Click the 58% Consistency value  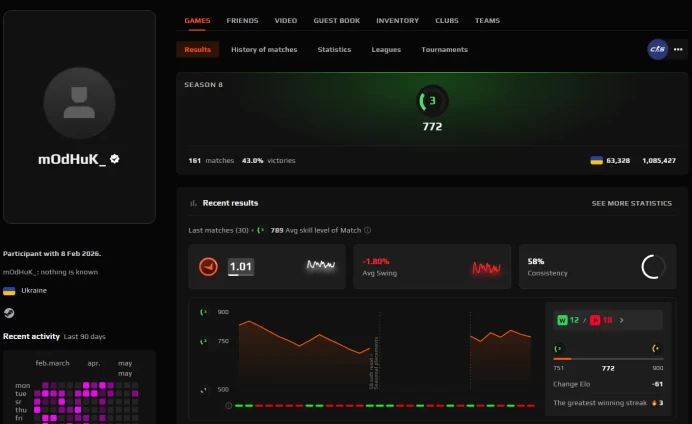click(535, 261)
